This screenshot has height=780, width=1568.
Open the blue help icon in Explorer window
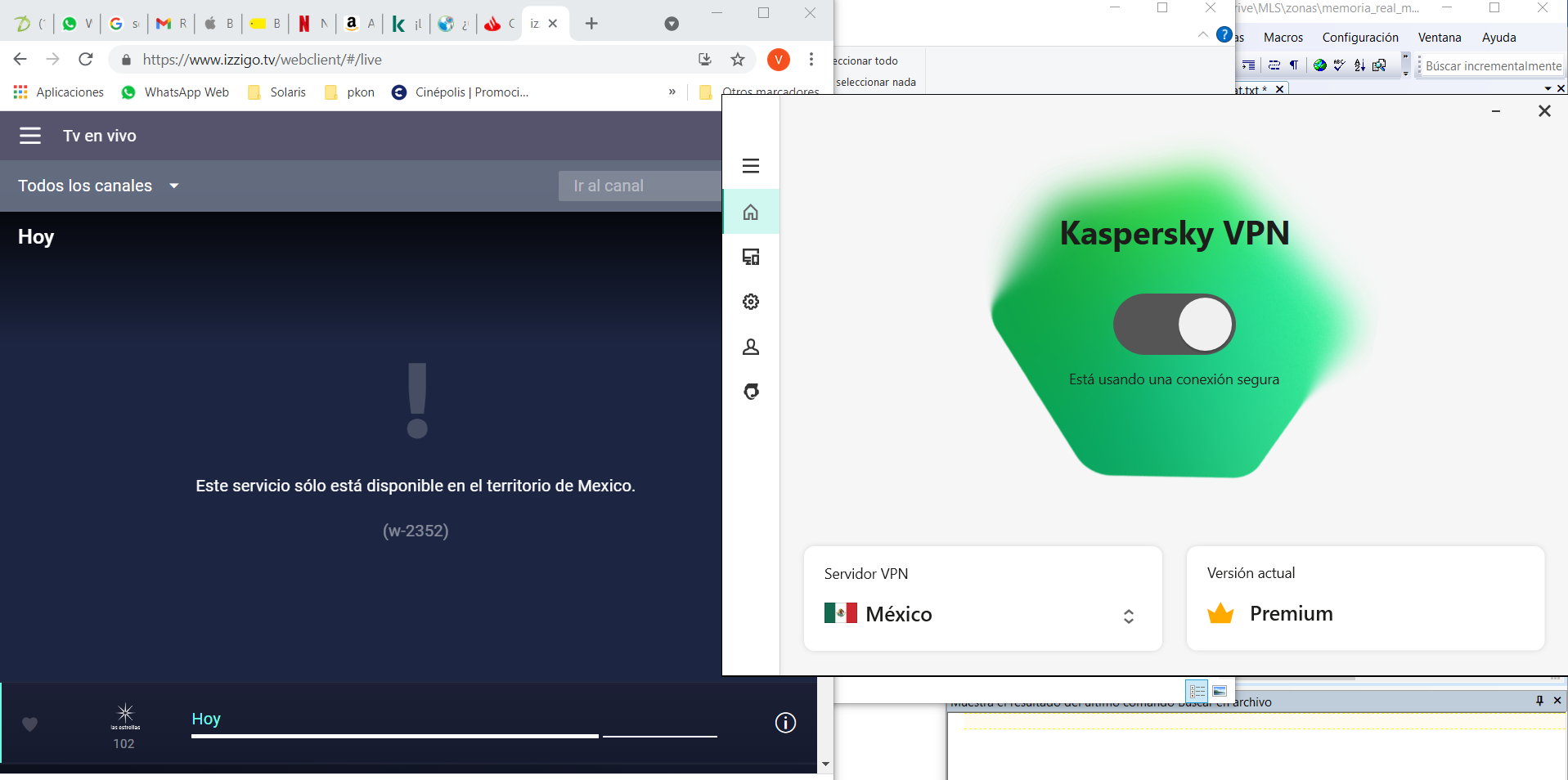click(x=1224, y=34)
